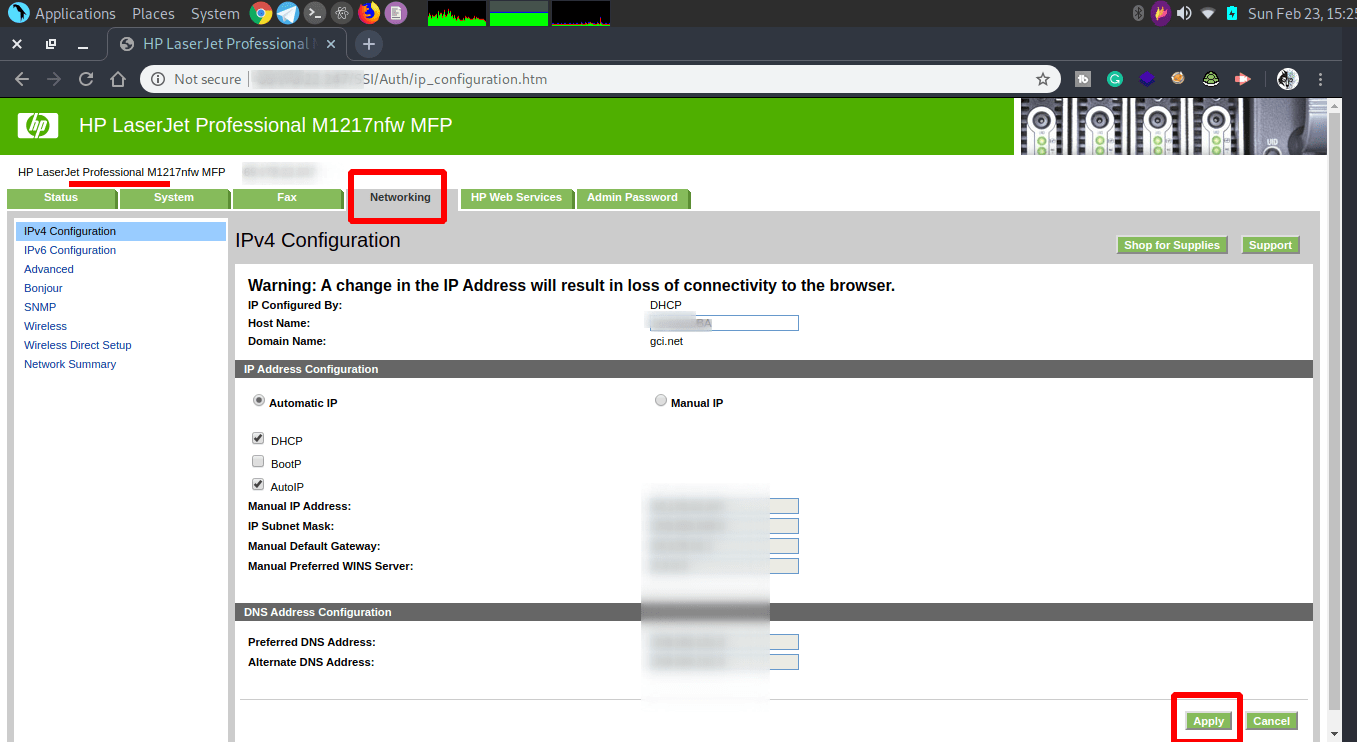1357x742 pixels.
Task: Open the red video-arrow extension
Action: click(x=1242, y=79)
